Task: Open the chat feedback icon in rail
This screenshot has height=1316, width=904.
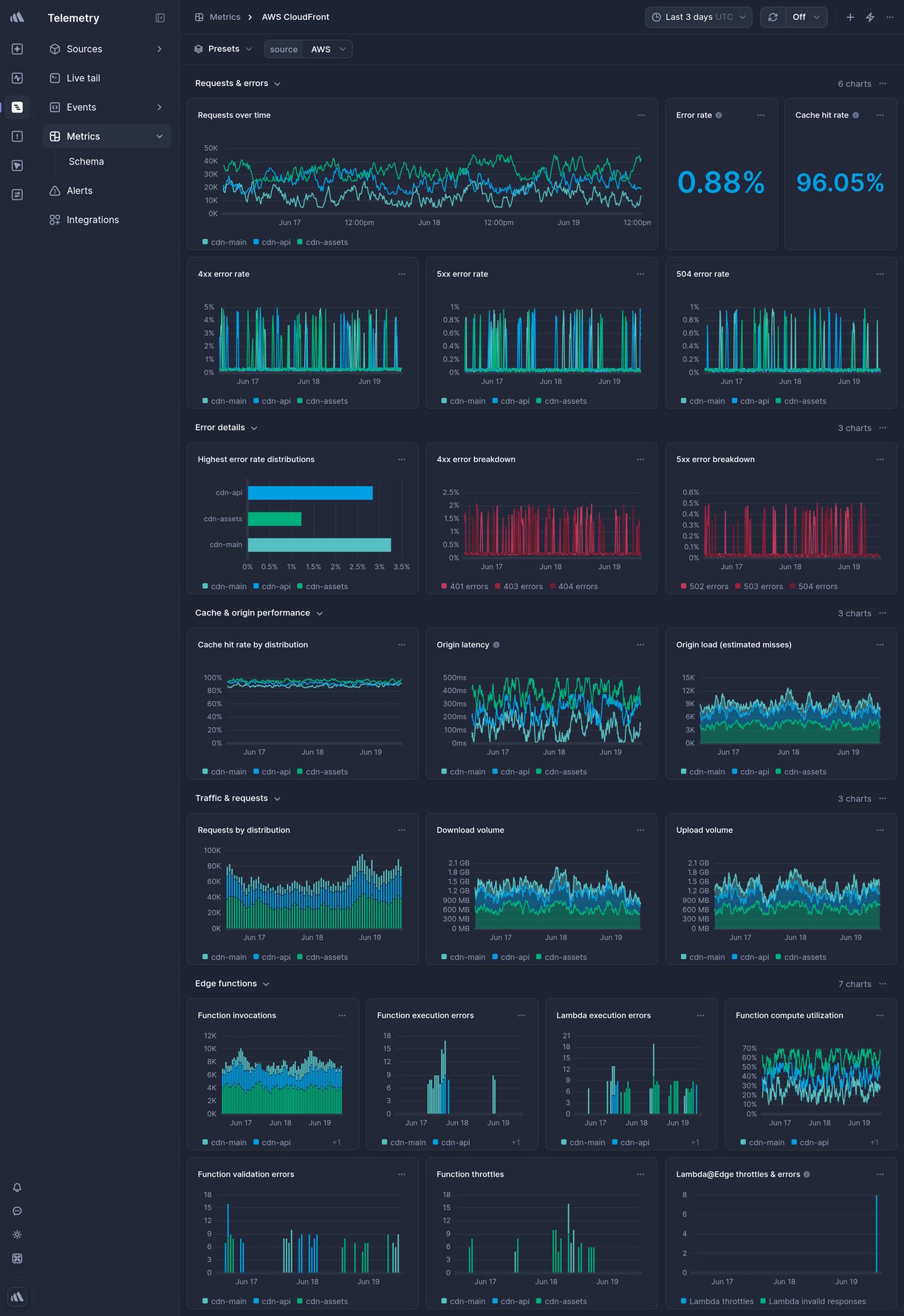Action: (17, 1211)
